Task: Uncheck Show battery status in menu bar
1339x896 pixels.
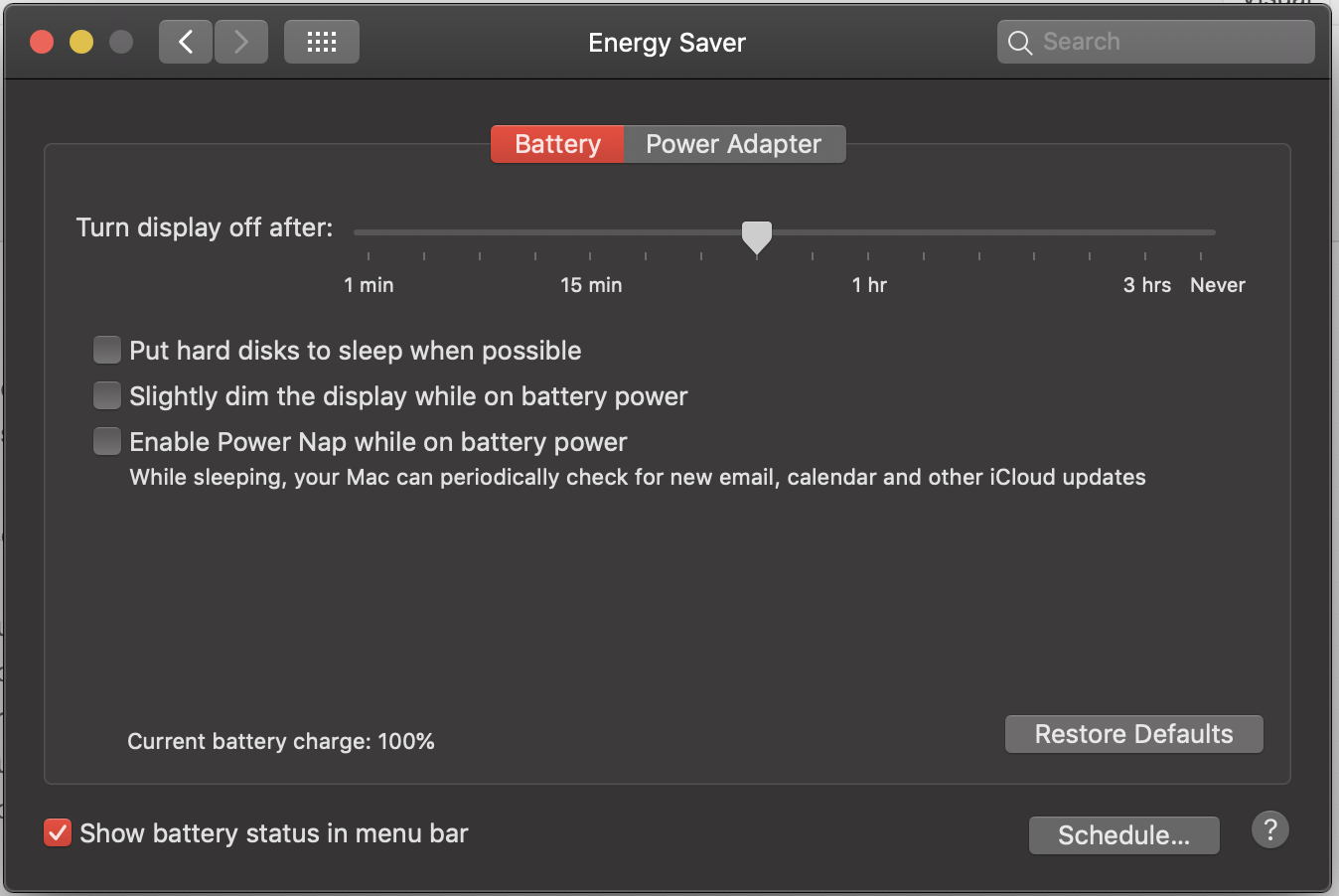Action: [x=57, y=832]
